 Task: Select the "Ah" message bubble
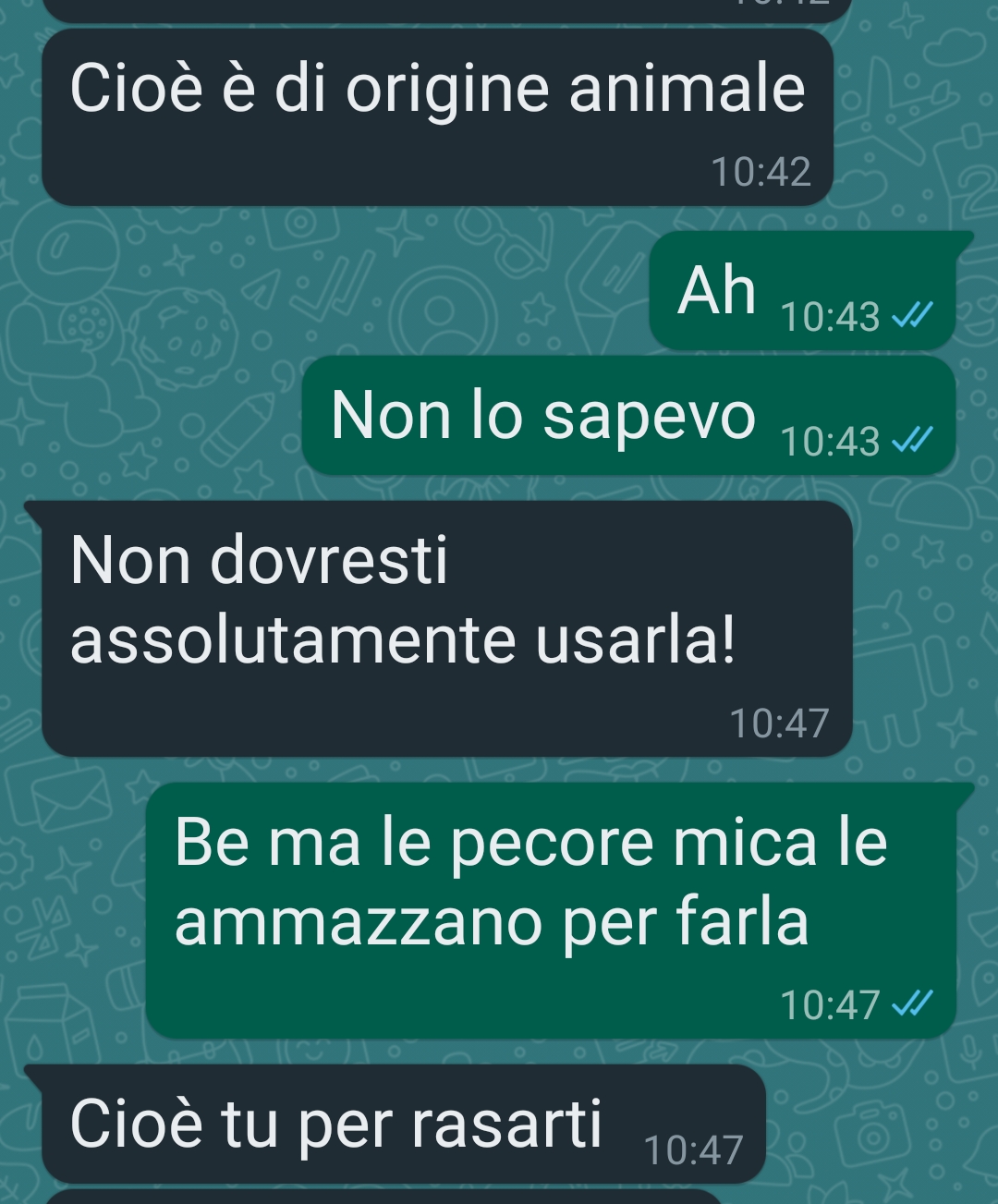tap(802, 290)
